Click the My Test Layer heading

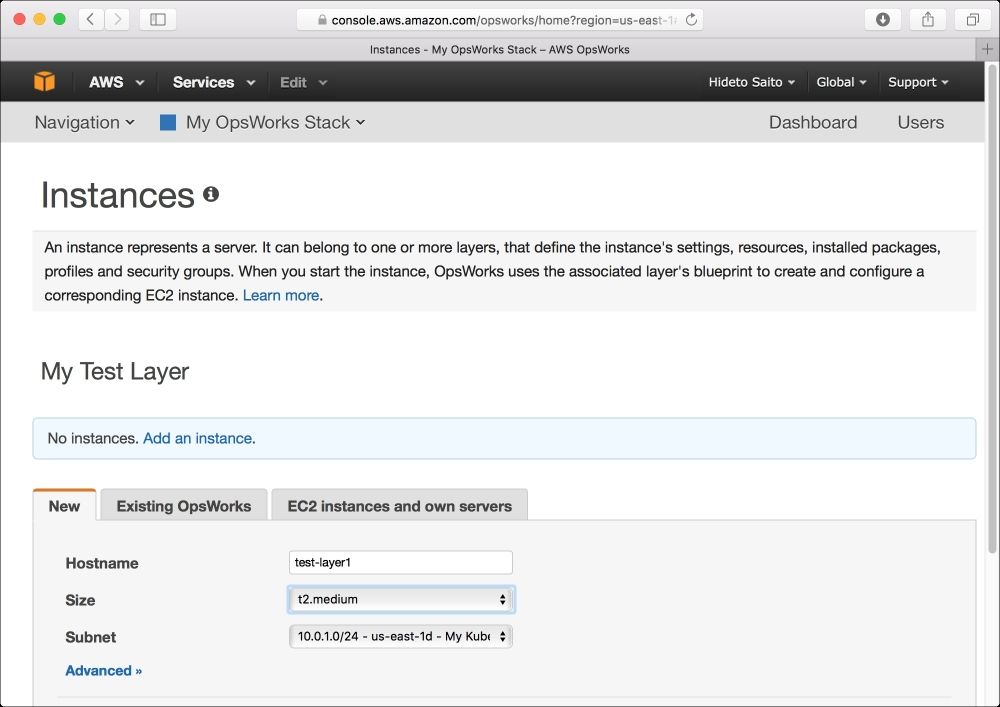(x=115, y=371)
